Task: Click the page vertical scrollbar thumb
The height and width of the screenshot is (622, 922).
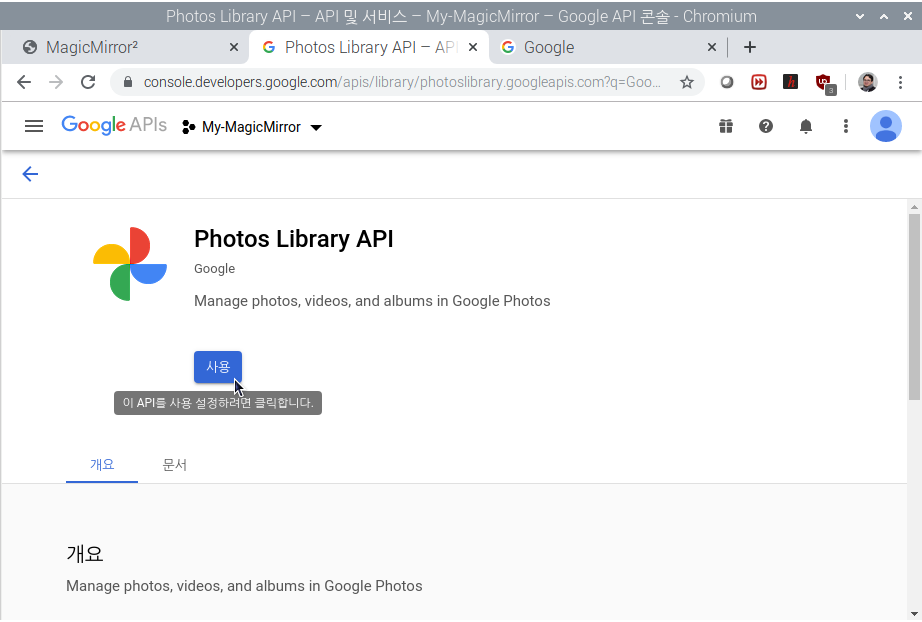Action: coord(914,307)
